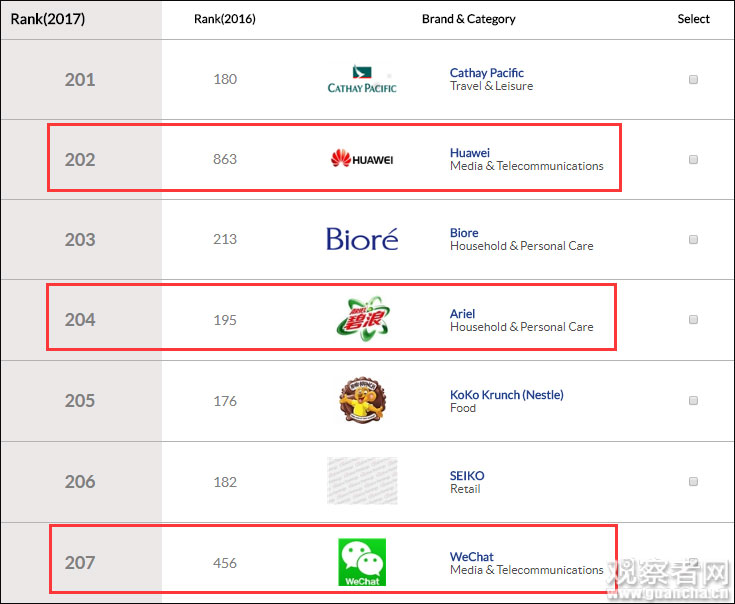Image resolution: width=735 pixels, height=604 pixels.
Task: Click the KoKo Krunch logo
Action: (x=362, y=400)
